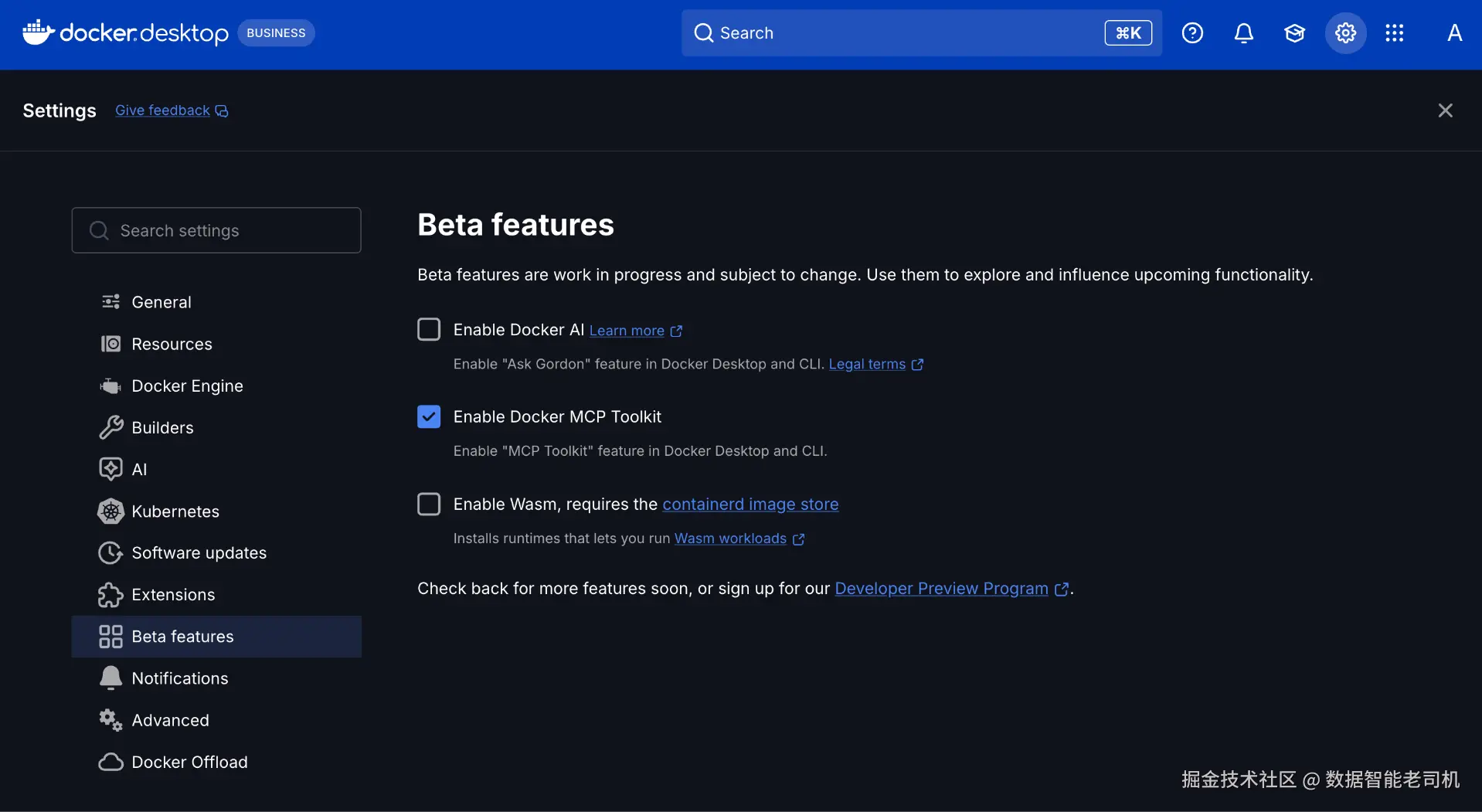Open the Wasm workloads link
Viewport: 1482px width, 812px height.
click(730, 538)
